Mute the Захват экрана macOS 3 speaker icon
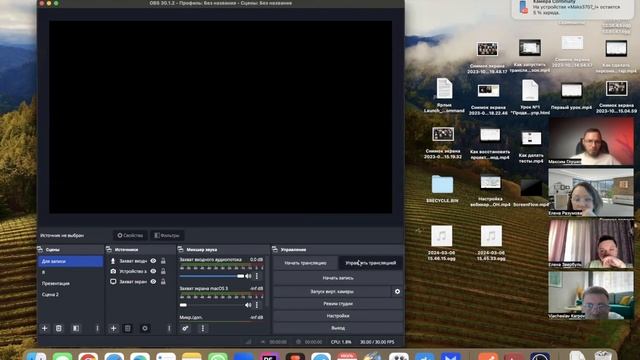Viewport: 640px width, 360px height. point(248,305)
